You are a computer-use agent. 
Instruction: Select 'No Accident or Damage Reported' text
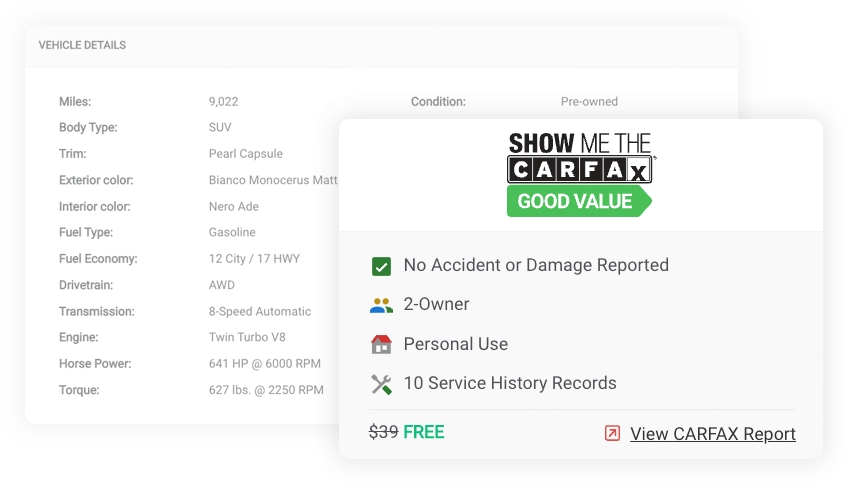click(536, 265)
